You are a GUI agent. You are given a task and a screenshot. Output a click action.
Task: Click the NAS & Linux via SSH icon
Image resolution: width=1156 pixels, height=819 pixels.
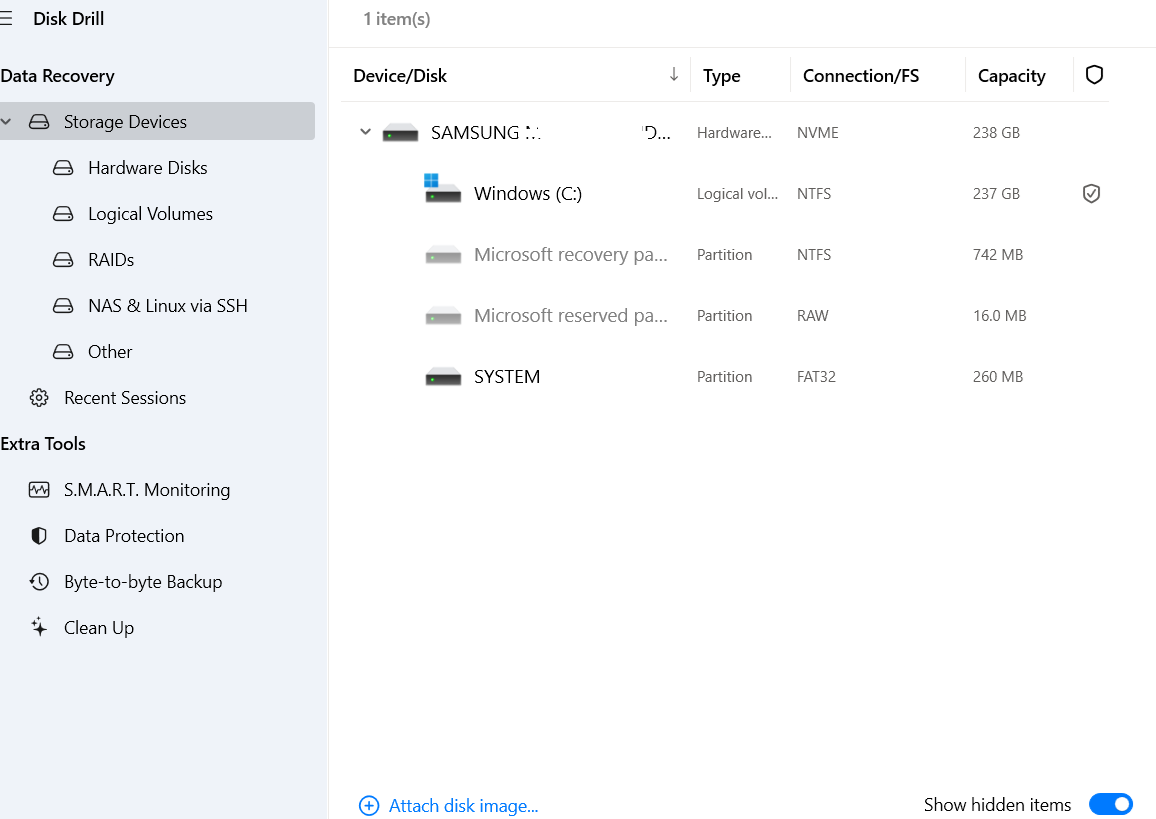(63, 306)
